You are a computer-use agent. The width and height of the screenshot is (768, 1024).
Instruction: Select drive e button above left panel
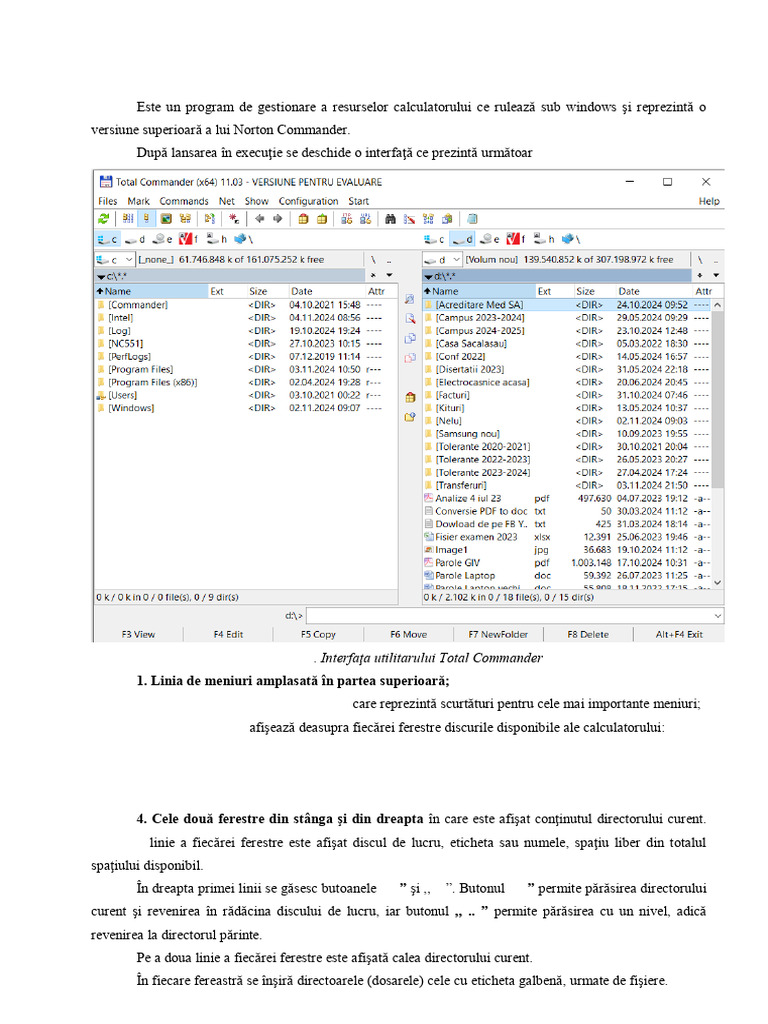(x=163, y=240)
